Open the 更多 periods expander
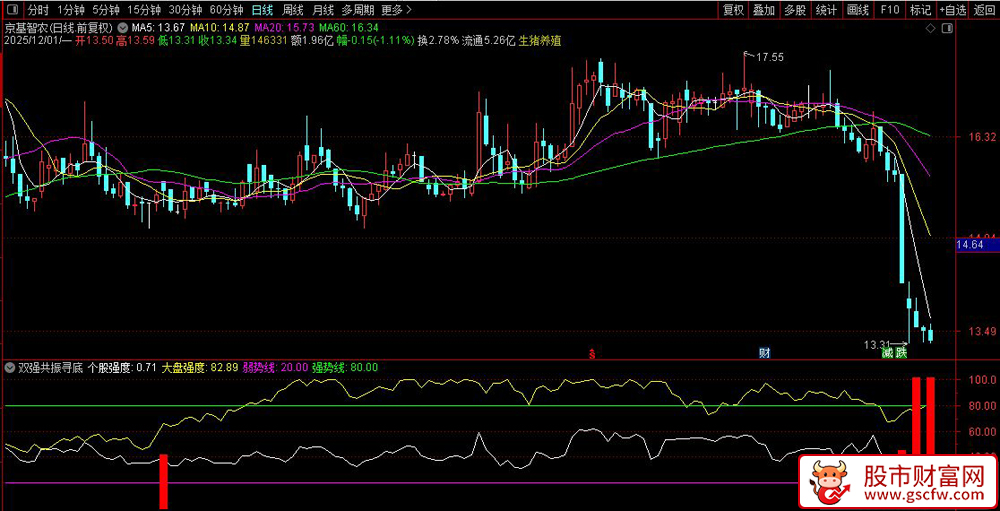 pos(397,10)
